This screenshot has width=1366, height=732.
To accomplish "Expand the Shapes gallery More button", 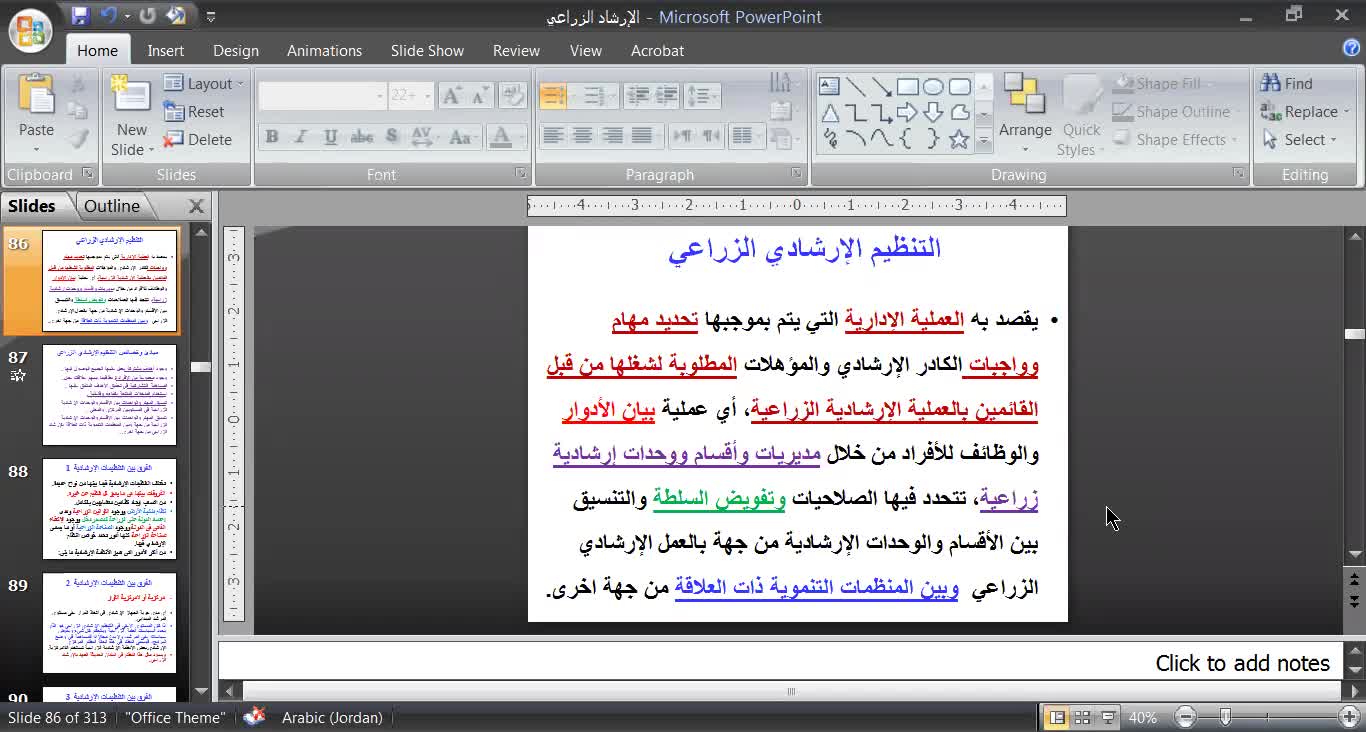I will [x=984, y=142].
